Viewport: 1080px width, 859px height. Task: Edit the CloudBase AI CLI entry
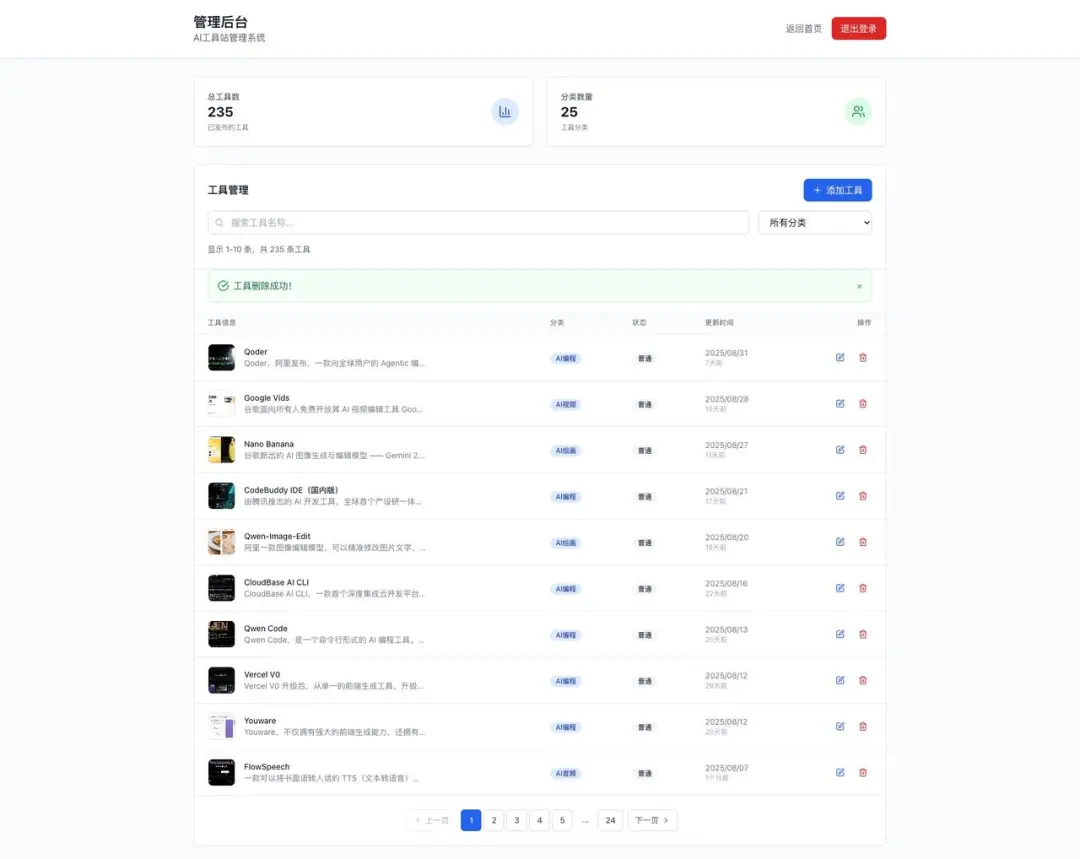840,588
